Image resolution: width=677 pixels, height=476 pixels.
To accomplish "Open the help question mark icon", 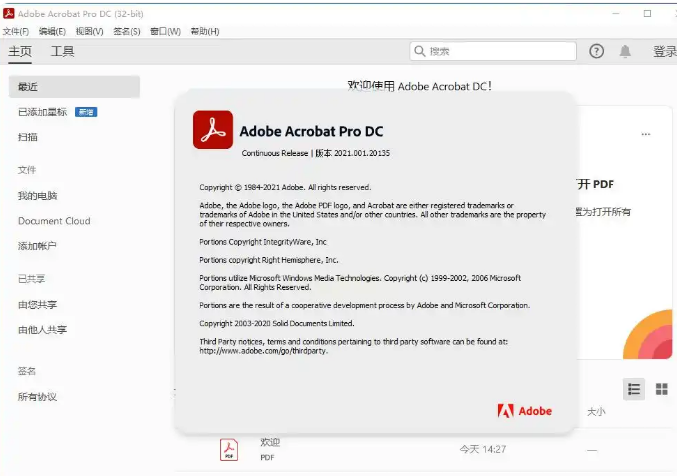I will [596, 51].
